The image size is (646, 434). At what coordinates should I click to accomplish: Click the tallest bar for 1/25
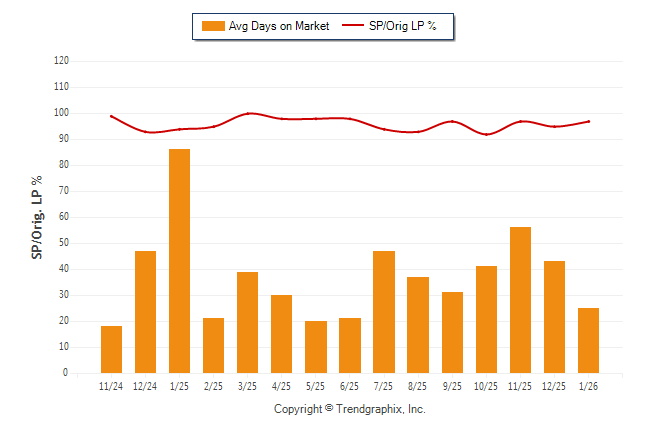point(180,261)
